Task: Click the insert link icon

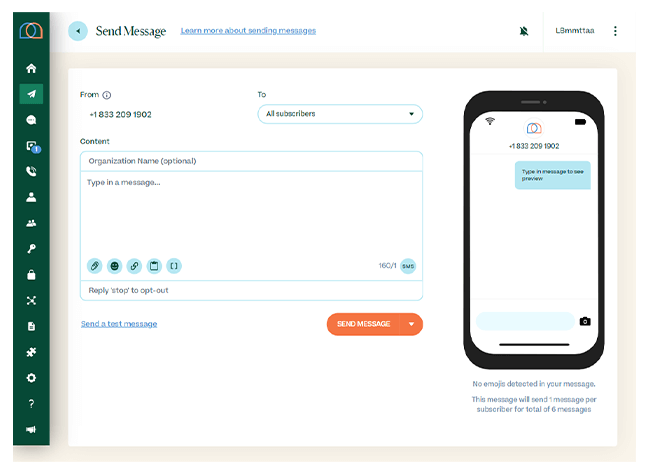Action: click(134, 266)
